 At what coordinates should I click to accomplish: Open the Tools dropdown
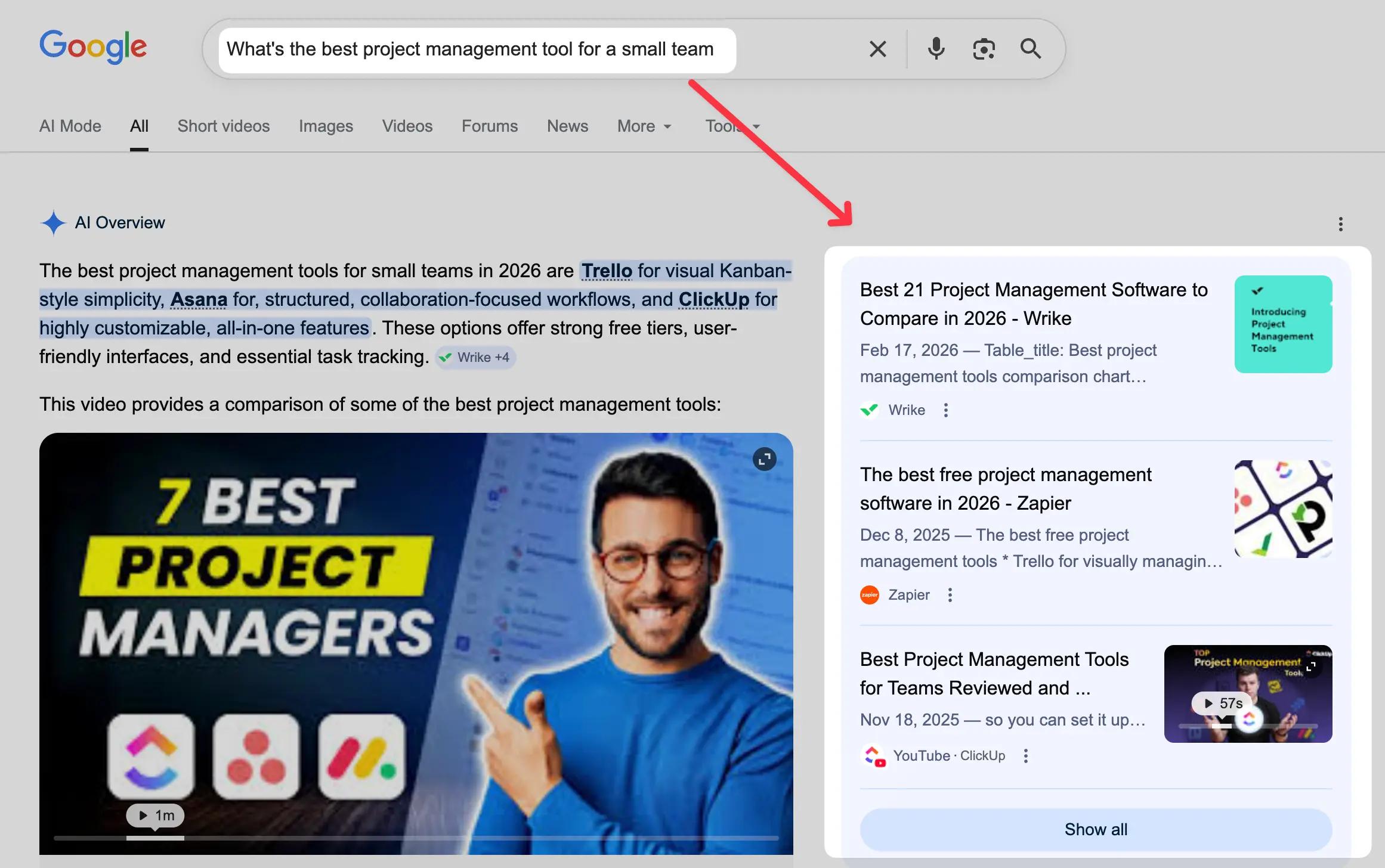pyautogui.click(x=732, y=126)
